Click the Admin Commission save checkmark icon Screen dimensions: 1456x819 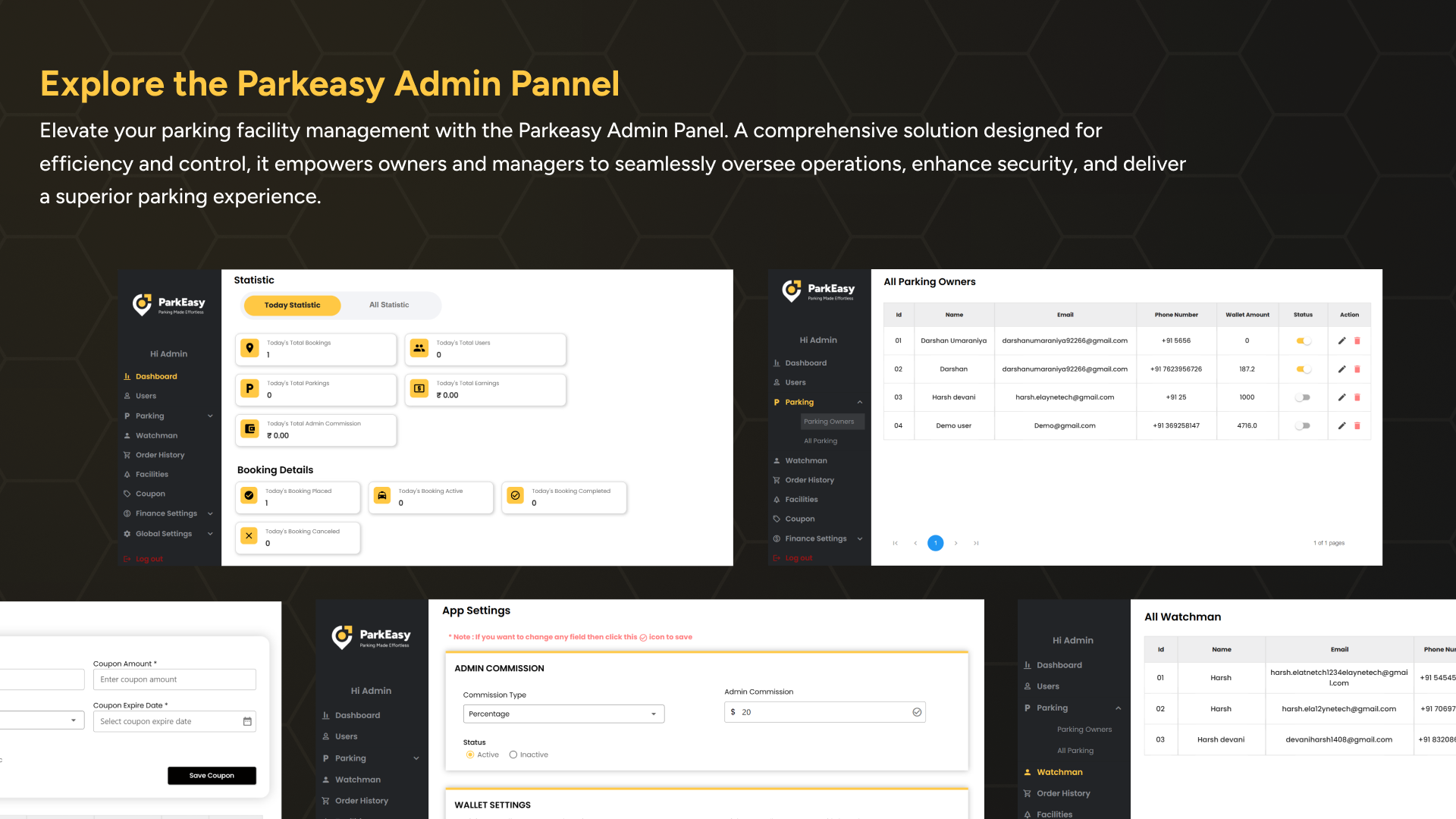click(917, 712)
